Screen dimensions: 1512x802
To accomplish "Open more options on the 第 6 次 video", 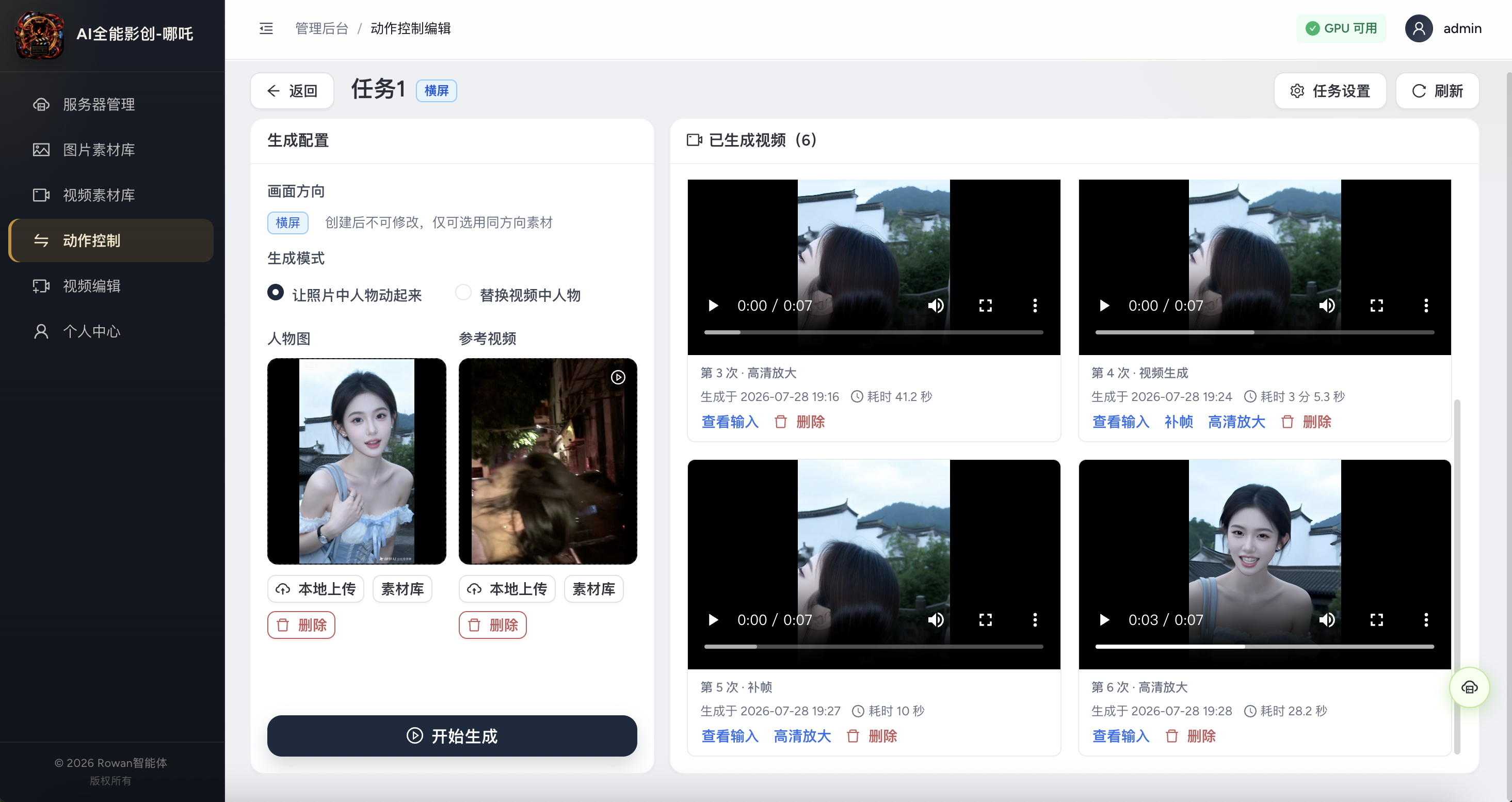I will coord(1426,619).
